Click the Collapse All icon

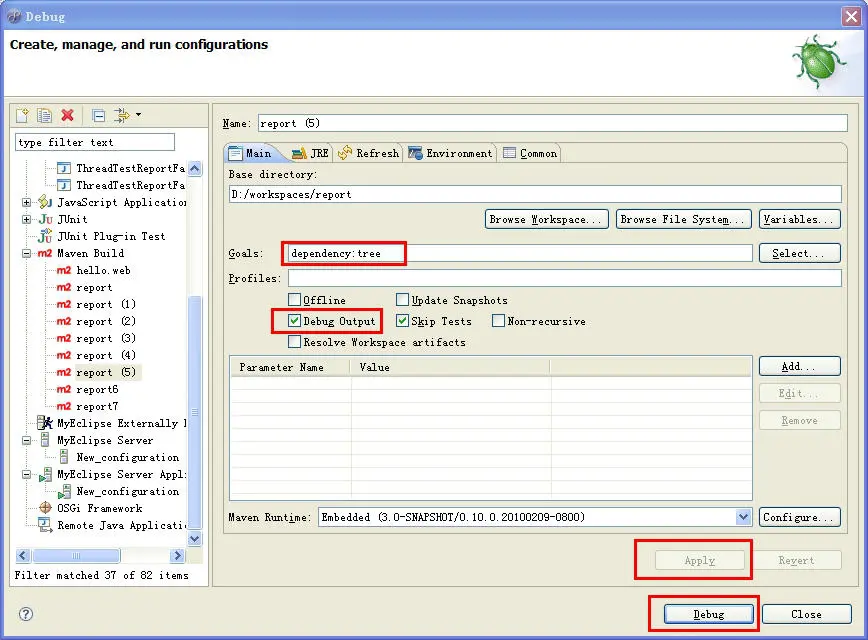click(x=98, y=116)
